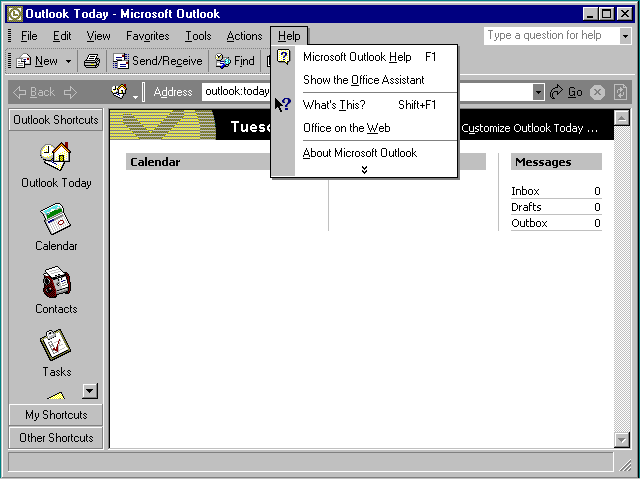Image resolution: width=640 pixels, height=480 pixels.
Task: Click the Other Shortcuts group button
Action: click(x=56, y=438)
